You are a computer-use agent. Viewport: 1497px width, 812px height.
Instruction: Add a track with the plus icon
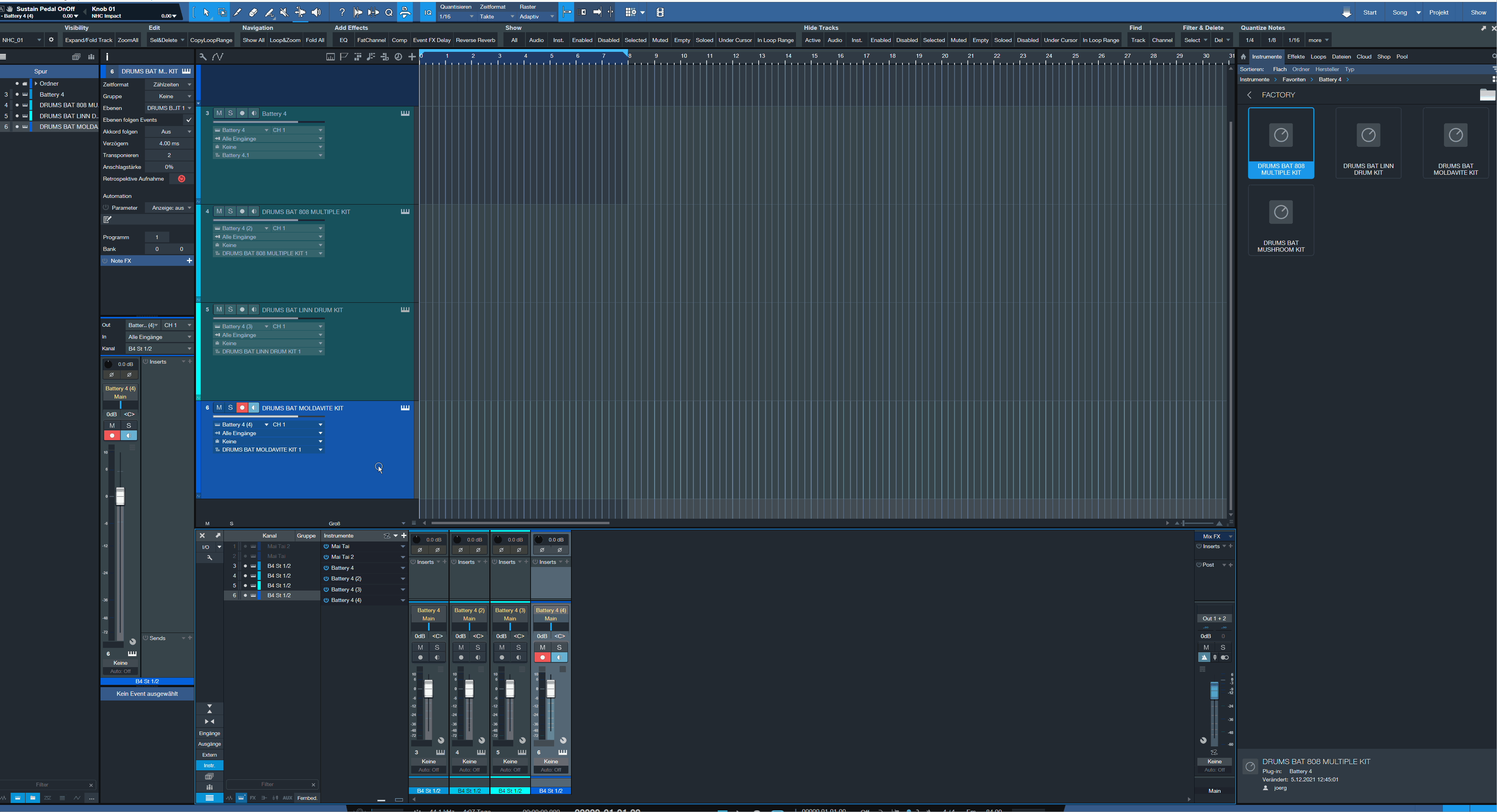412,57
